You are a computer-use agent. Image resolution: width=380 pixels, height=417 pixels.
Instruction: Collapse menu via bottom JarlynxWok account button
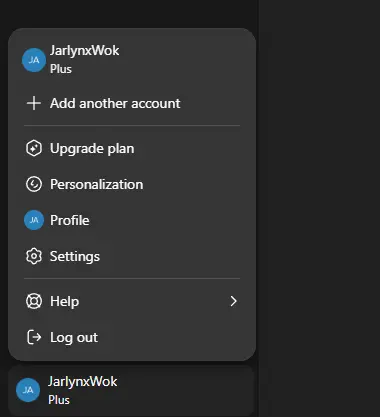click(x=131, y=390)
